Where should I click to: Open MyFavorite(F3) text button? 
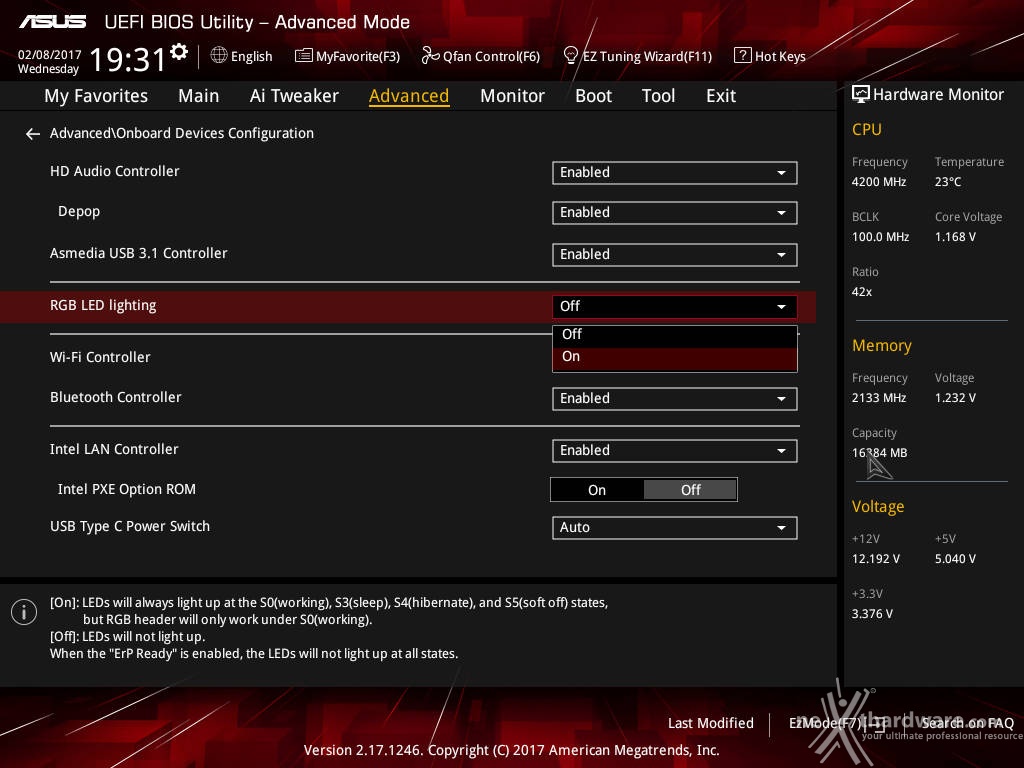358,57
